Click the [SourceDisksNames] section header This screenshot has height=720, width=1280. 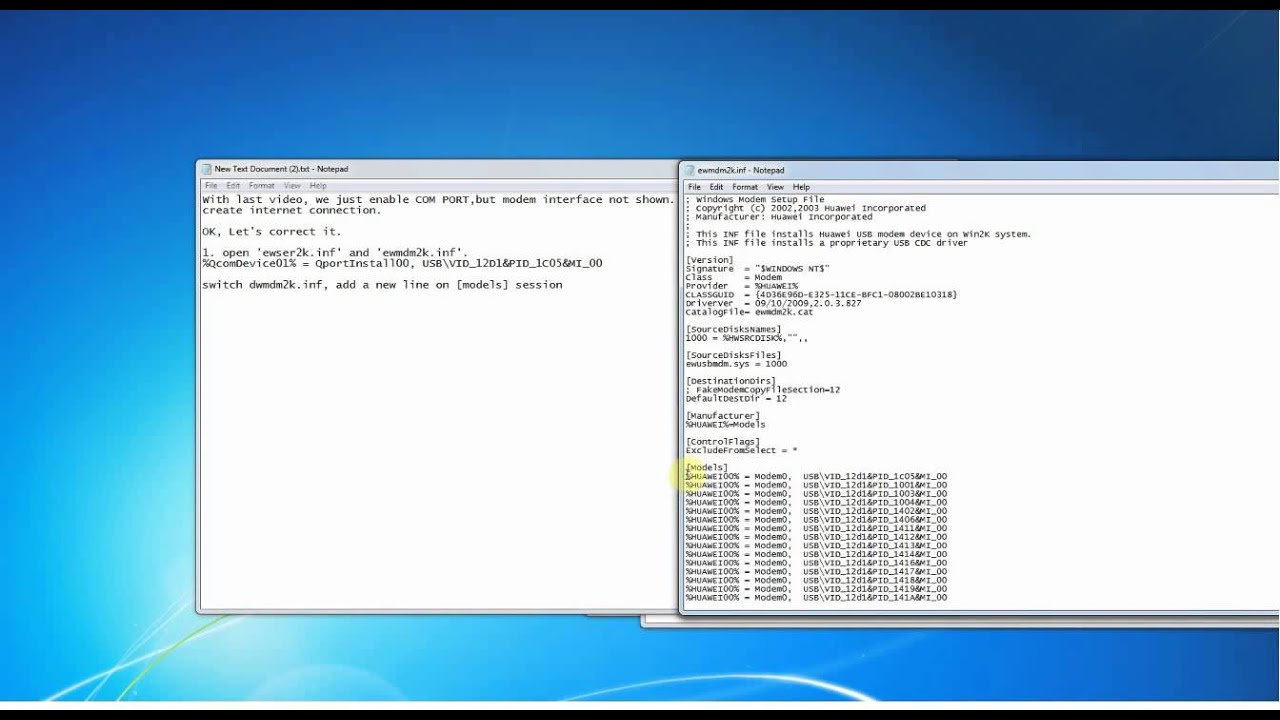click(733, 329)
